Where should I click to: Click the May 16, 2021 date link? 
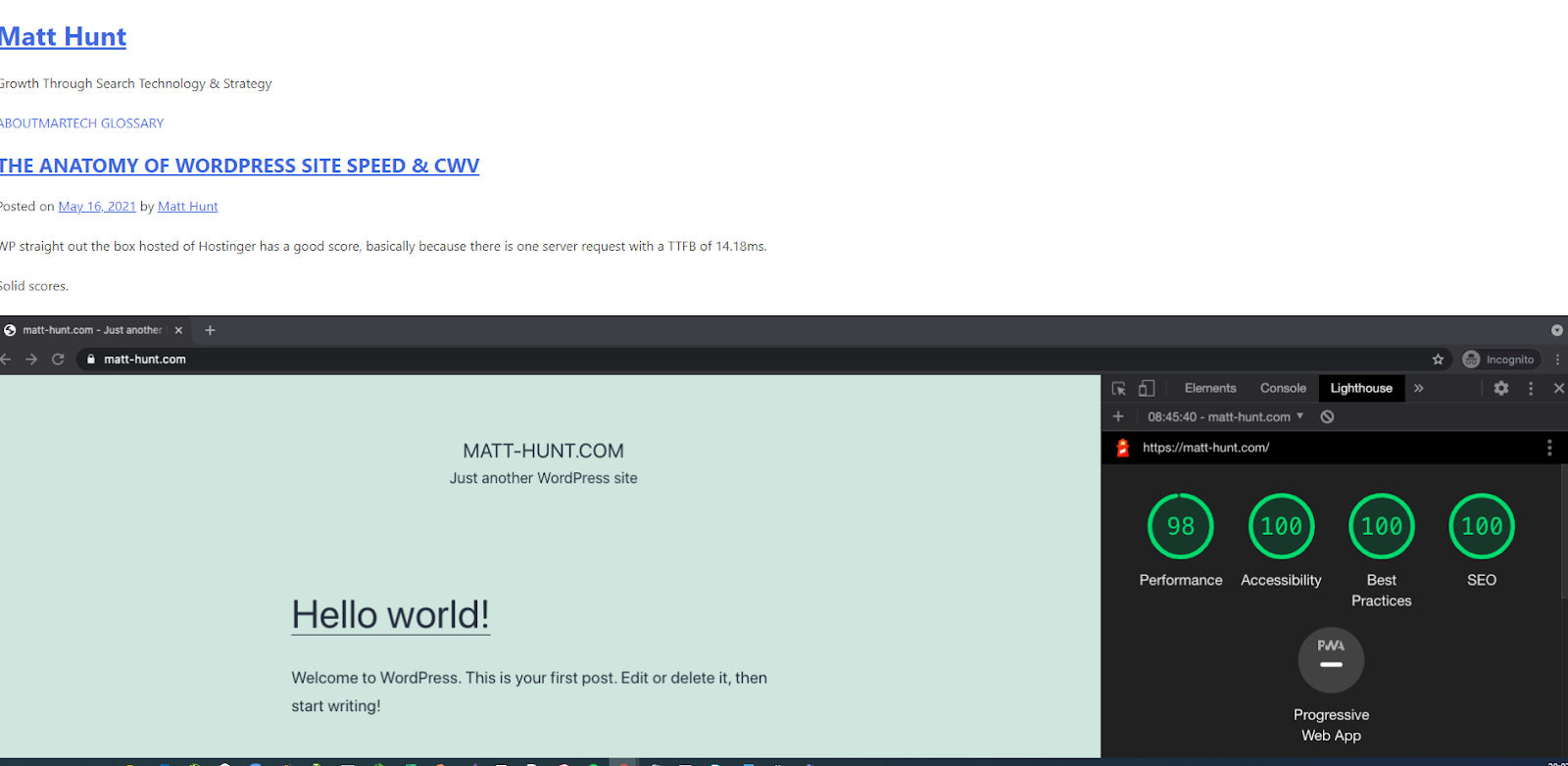[x=97, y=207]
